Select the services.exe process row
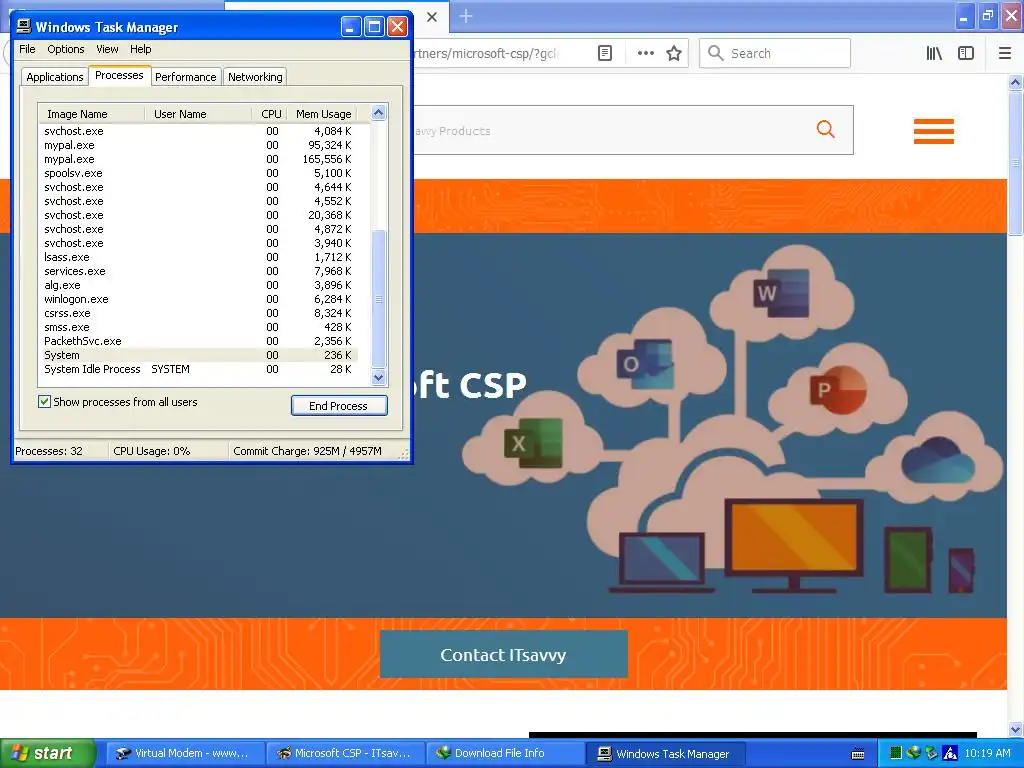This screenshot has width=1024, height=768. pos(198,271)
